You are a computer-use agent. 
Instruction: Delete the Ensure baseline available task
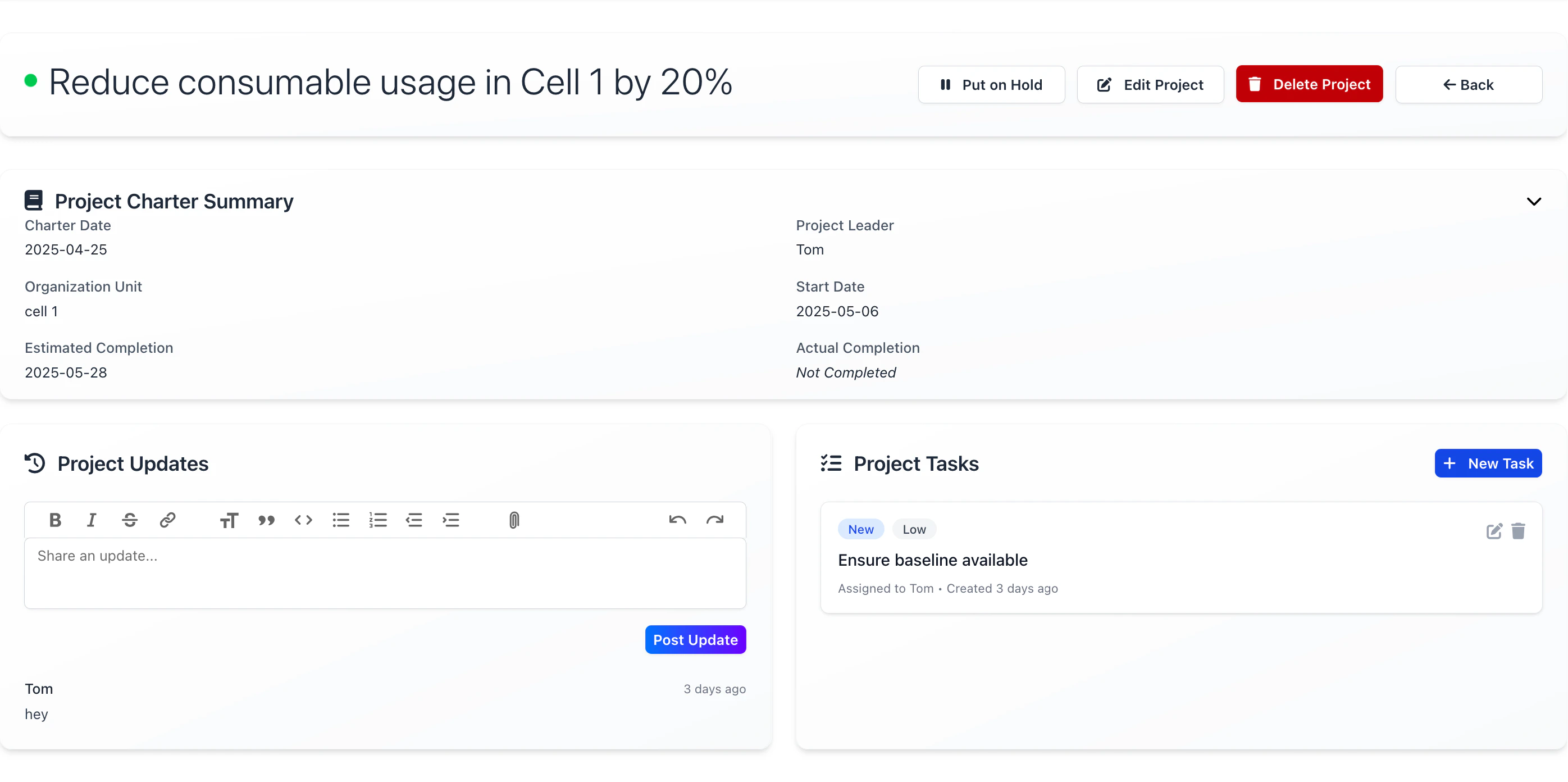1518,531
